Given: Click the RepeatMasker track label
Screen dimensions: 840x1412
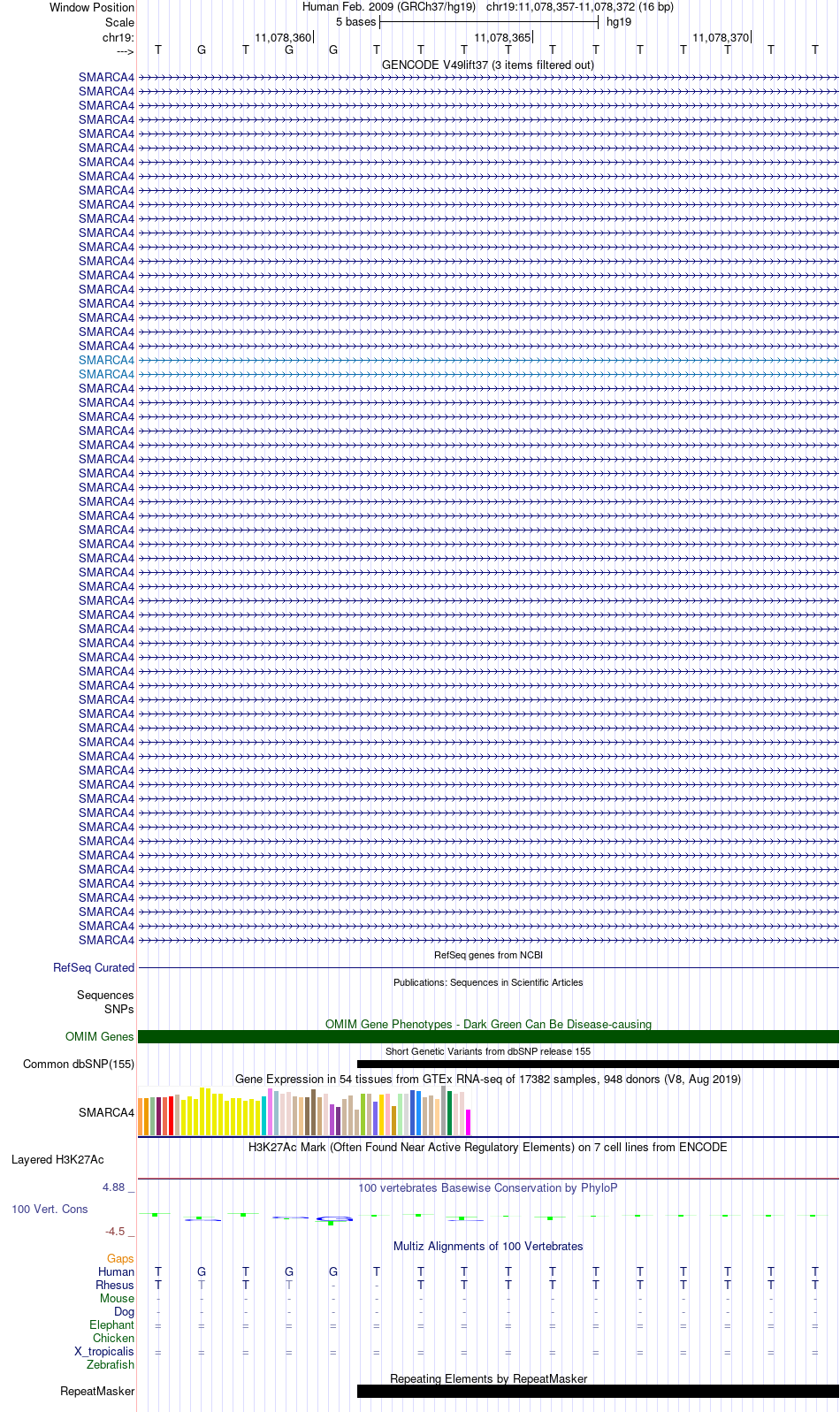Looking at the screenshot, I should coord(97,1391).
